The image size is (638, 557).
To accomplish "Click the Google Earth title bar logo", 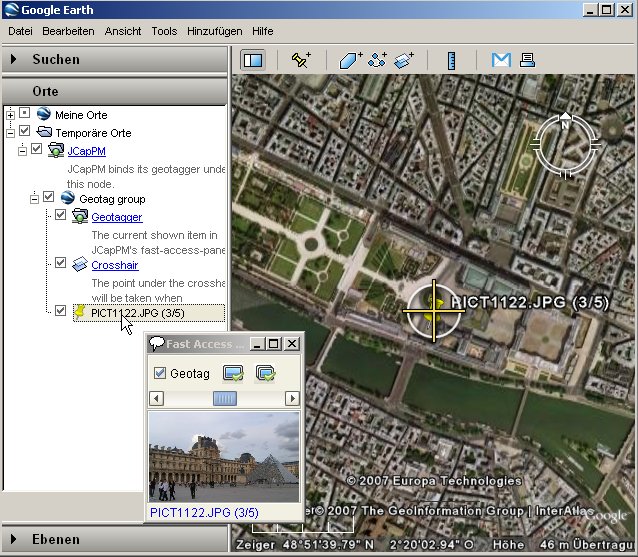I will tap(11, 9).
